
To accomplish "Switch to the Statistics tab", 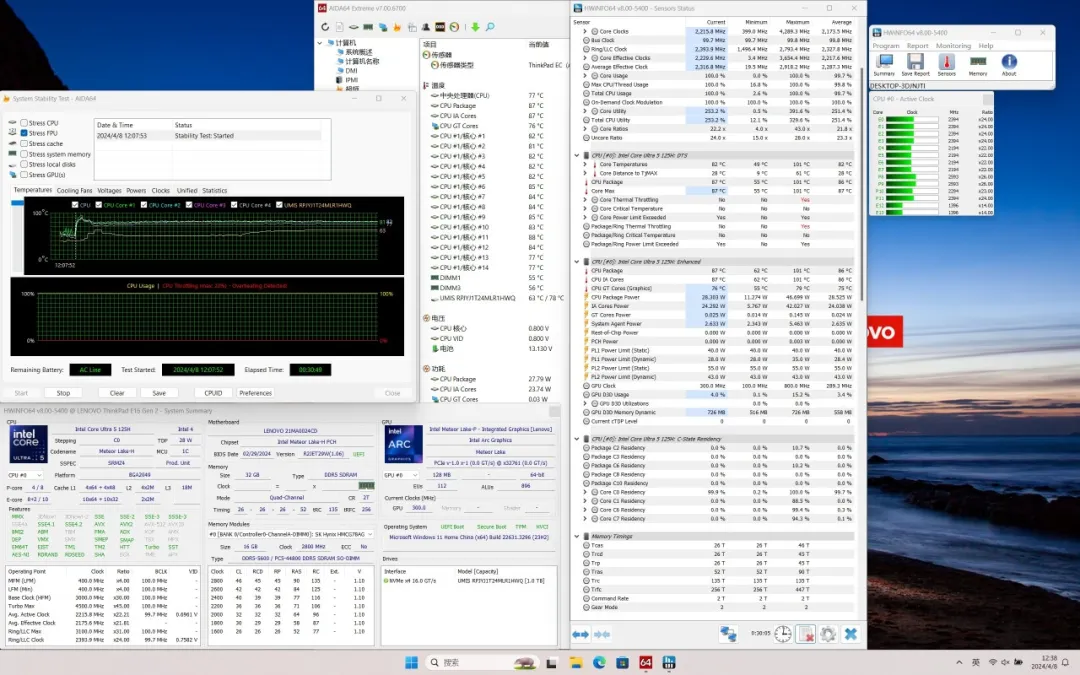I will pos(214,190).
